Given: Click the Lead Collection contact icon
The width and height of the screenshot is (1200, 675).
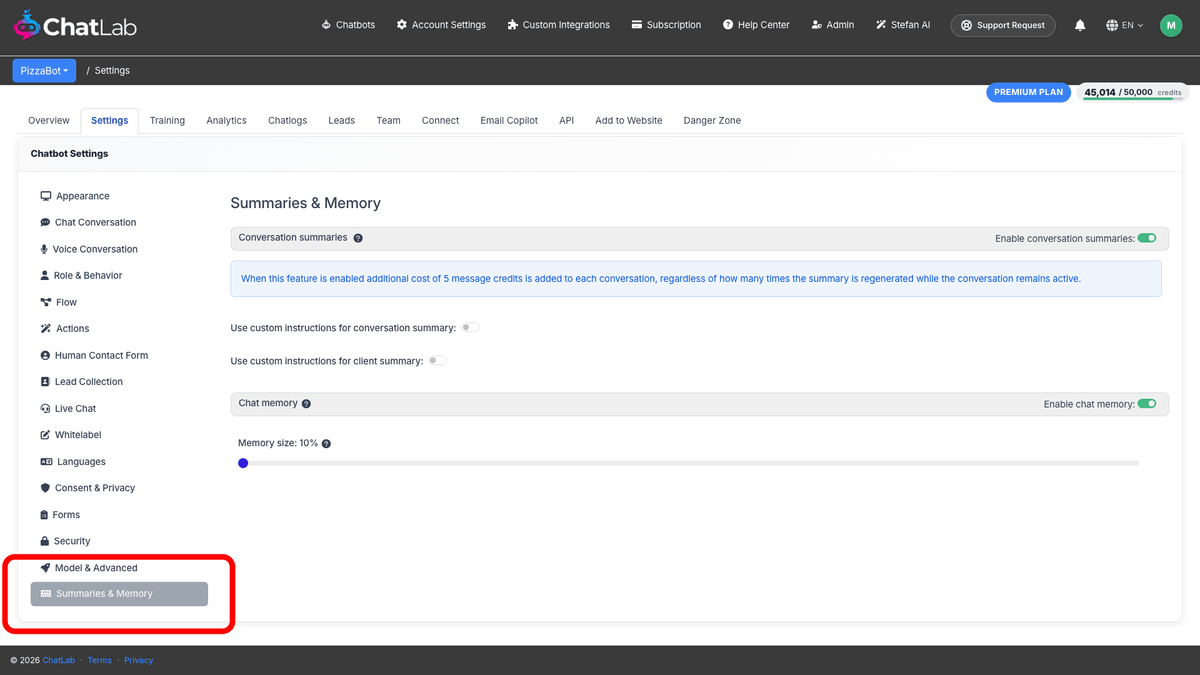Looking at the screenshot, I should [45, 382].
